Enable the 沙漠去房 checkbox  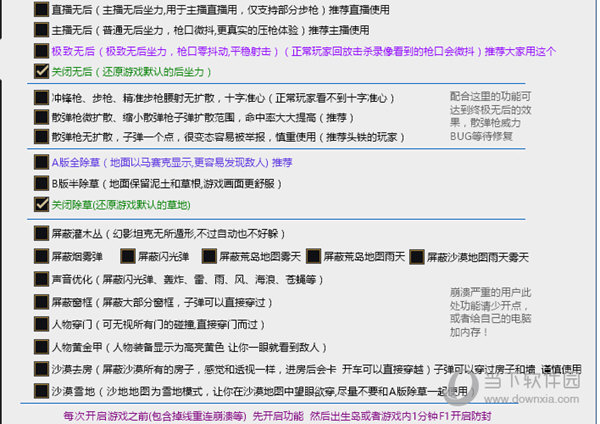coord(41,369)
